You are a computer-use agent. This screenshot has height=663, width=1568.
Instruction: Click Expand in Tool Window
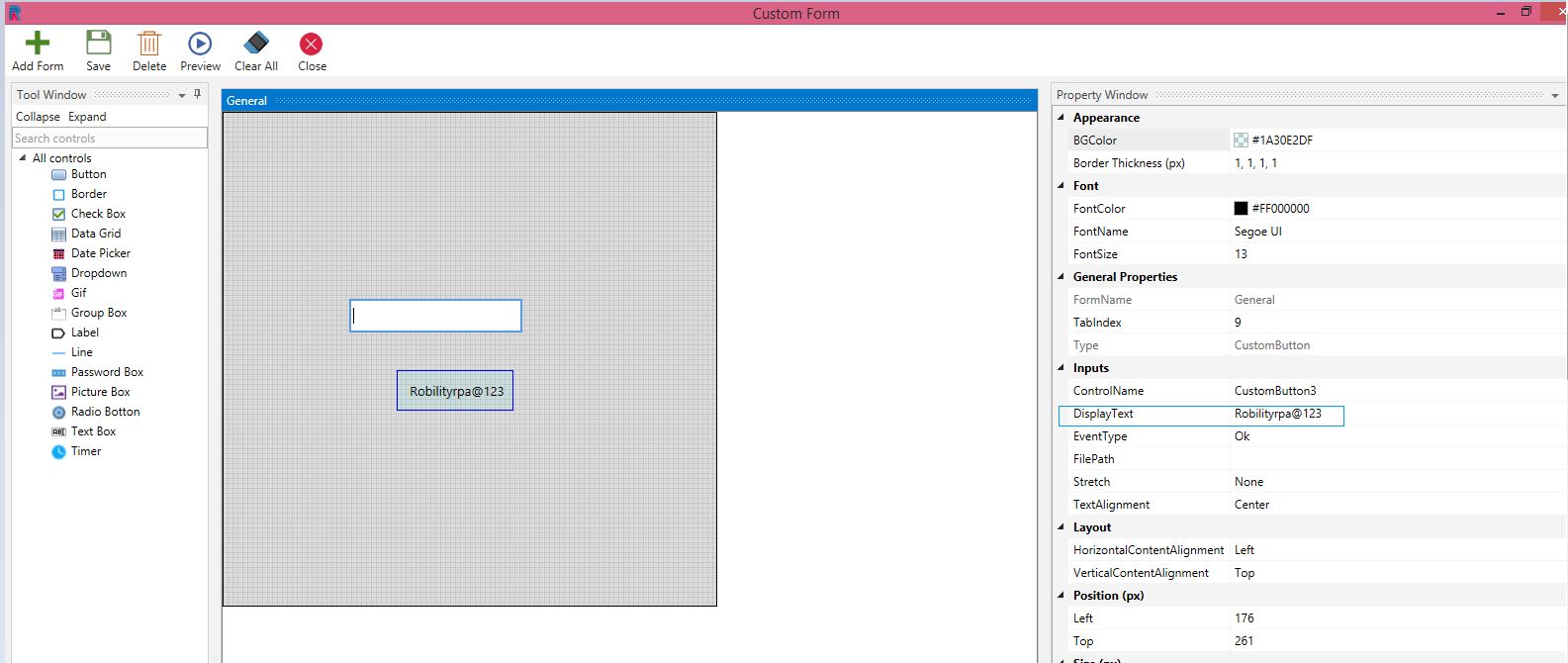tap(87, 117)
